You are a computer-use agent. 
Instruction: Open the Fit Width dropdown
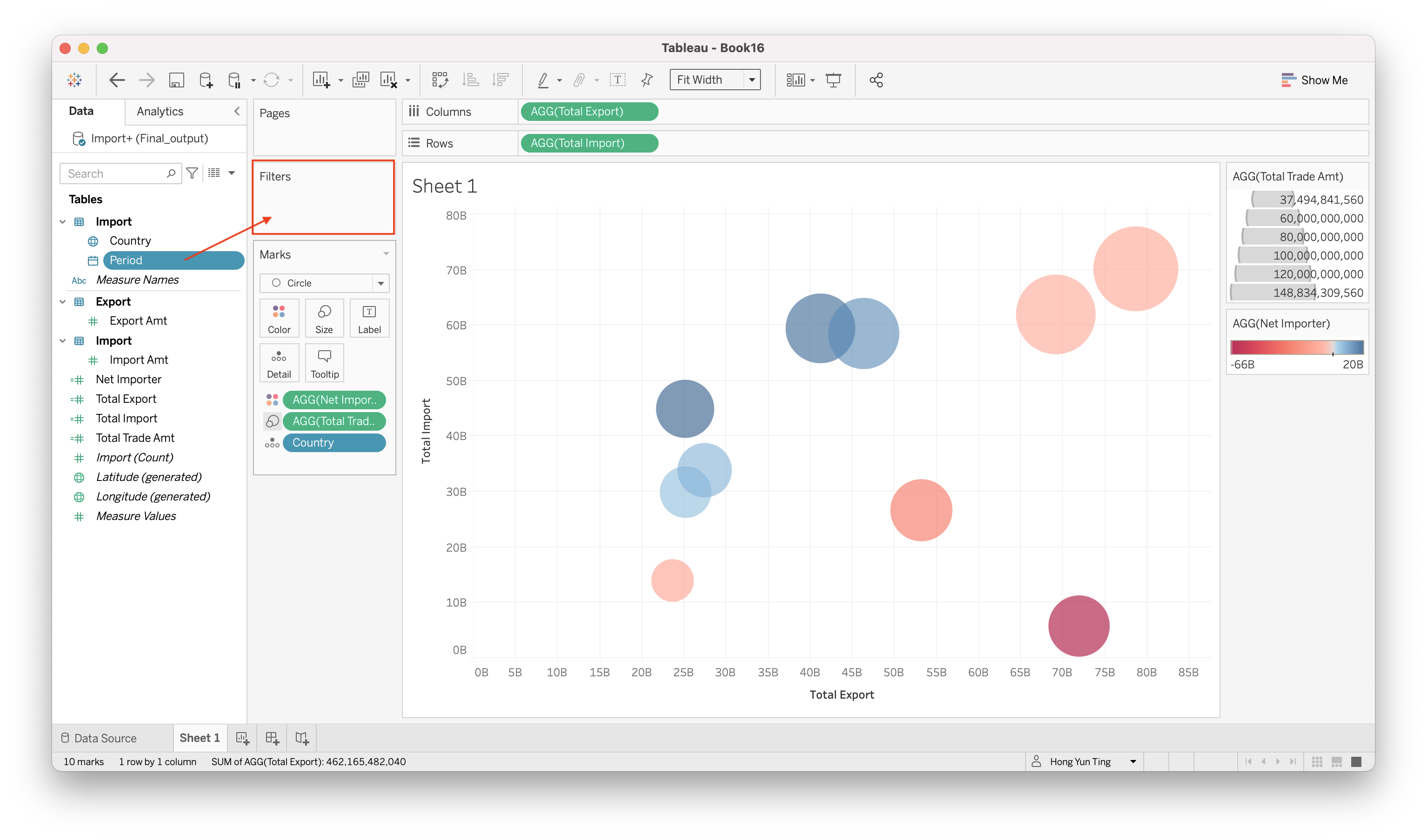[752, 80]
